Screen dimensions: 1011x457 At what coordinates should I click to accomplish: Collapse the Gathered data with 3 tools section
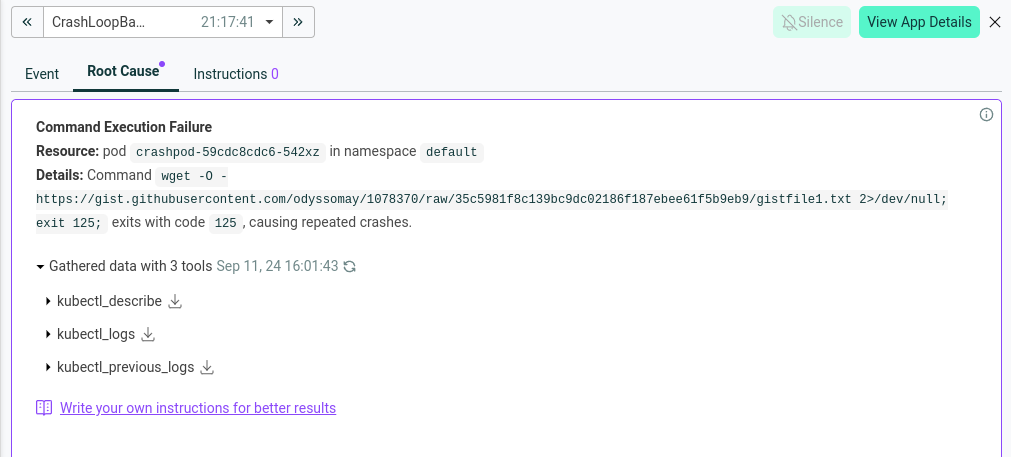click(x=40, y=267)
